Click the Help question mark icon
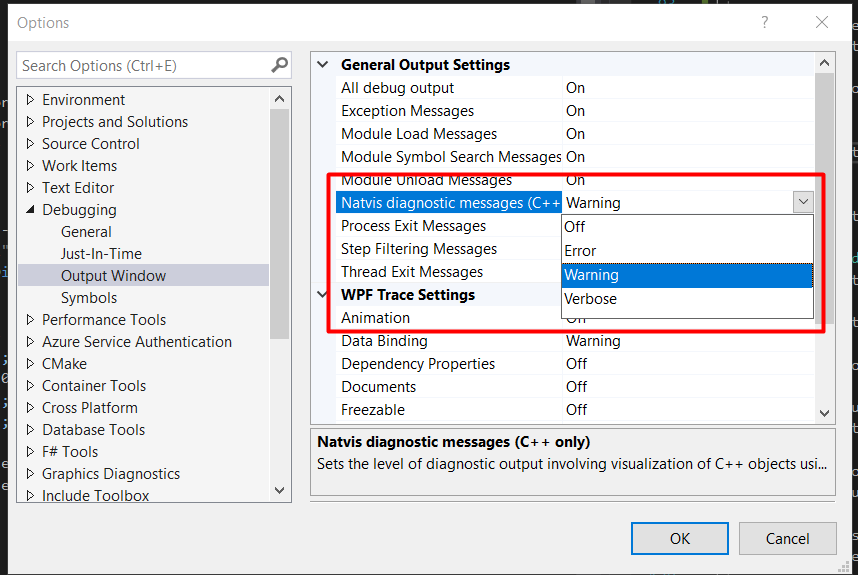The image size is (858, 575). (x=766, y=22)
